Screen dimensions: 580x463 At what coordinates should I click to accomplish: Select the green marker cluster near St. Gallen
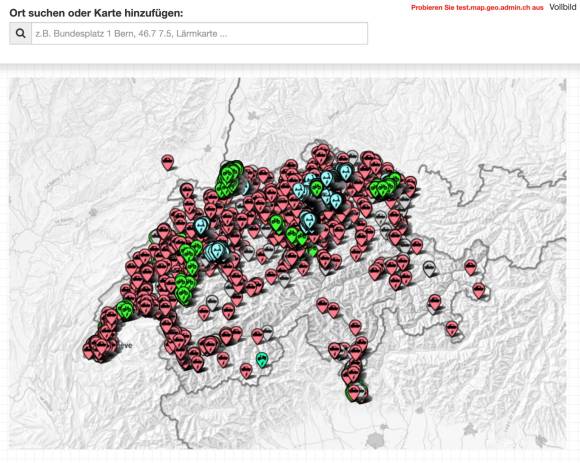385,186
